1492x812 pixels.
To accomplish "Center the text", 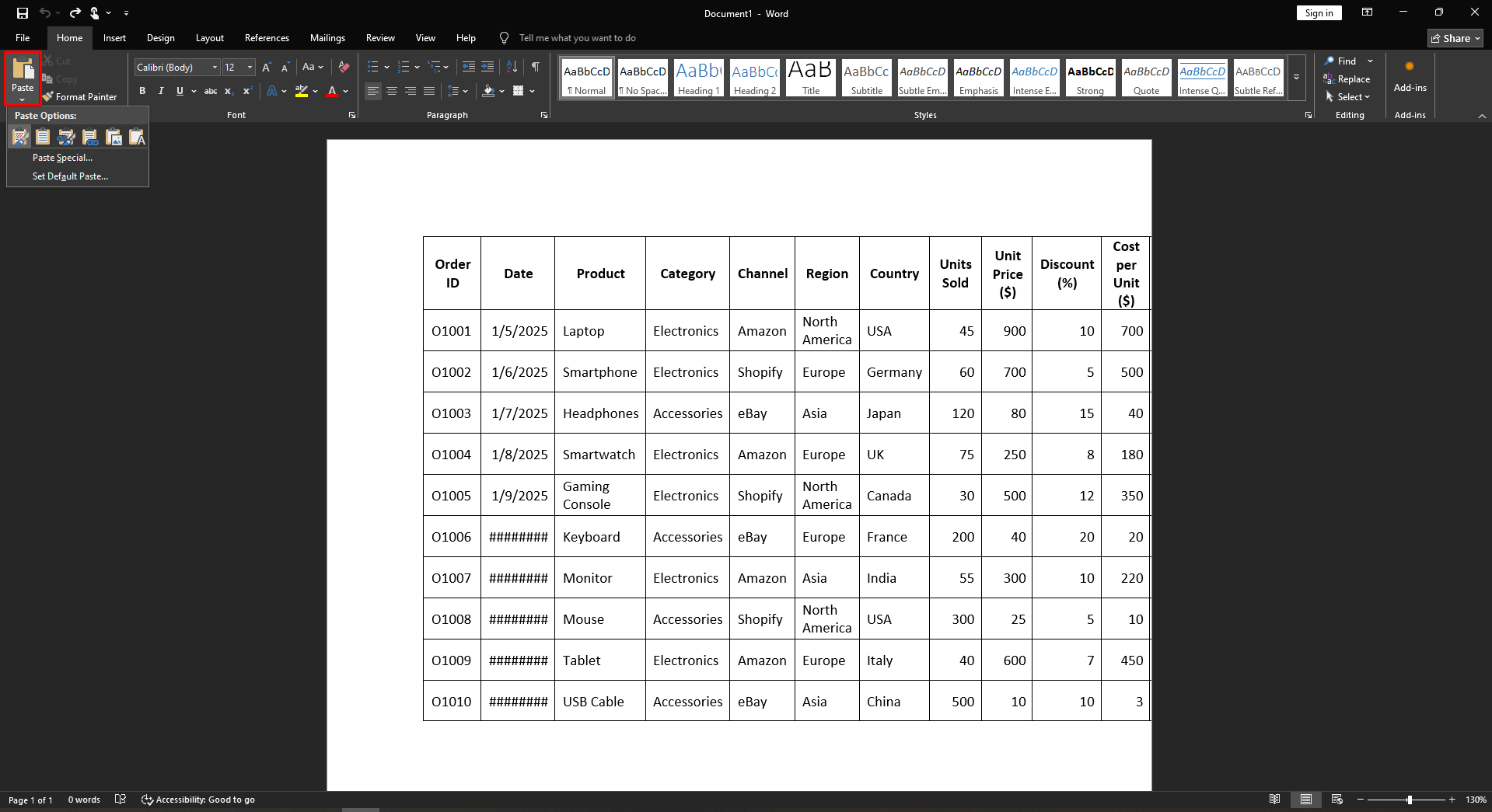I will [x=392, y=91].
